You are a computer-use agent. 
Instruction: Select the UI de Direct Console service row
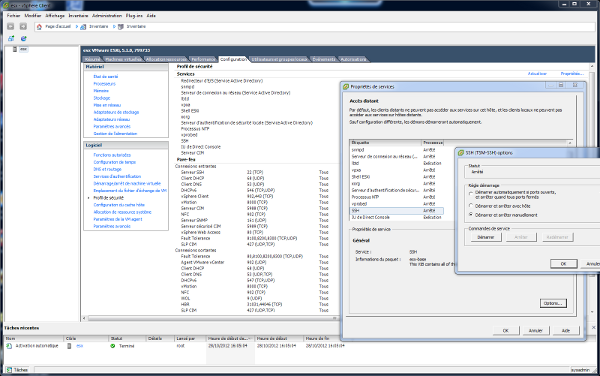(397, 217)
